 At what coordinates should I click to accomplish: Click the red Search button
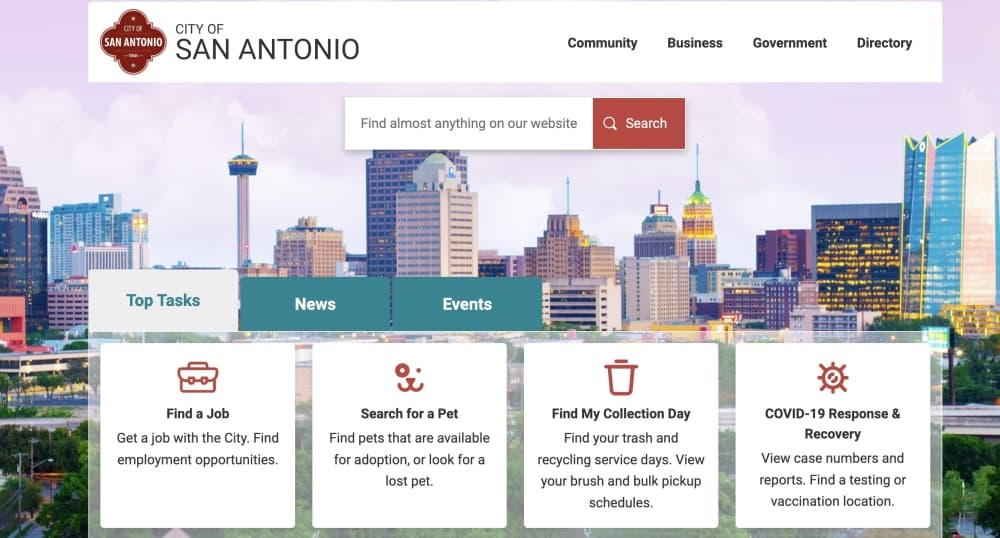639,123
